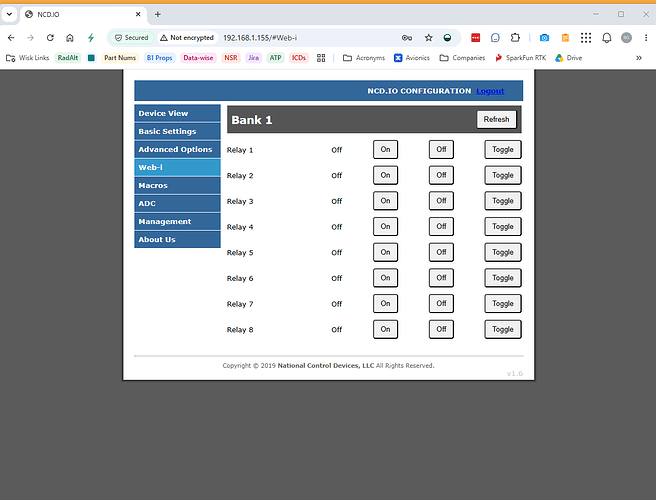Open the Management page
This screenshot has width=656, height=500.
pos(177,221)
